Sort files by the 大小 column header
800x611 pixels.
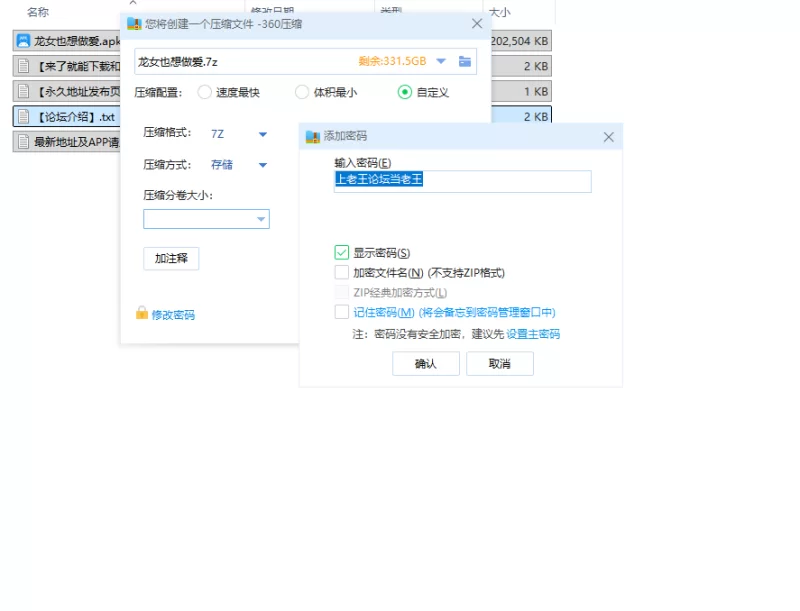[499, 12]
